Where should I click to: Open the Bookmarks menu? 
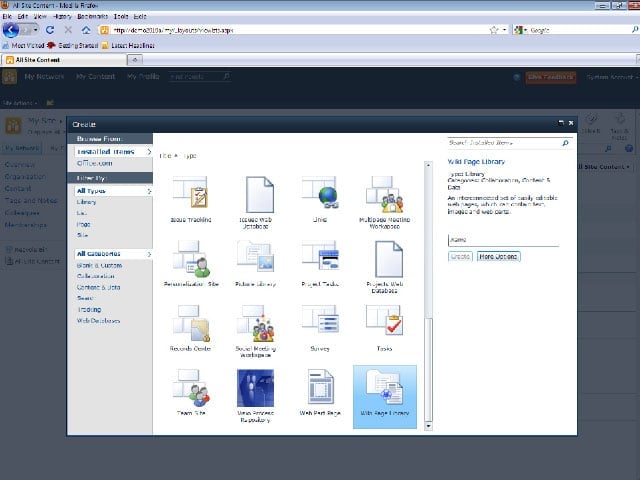click(93, 16)
